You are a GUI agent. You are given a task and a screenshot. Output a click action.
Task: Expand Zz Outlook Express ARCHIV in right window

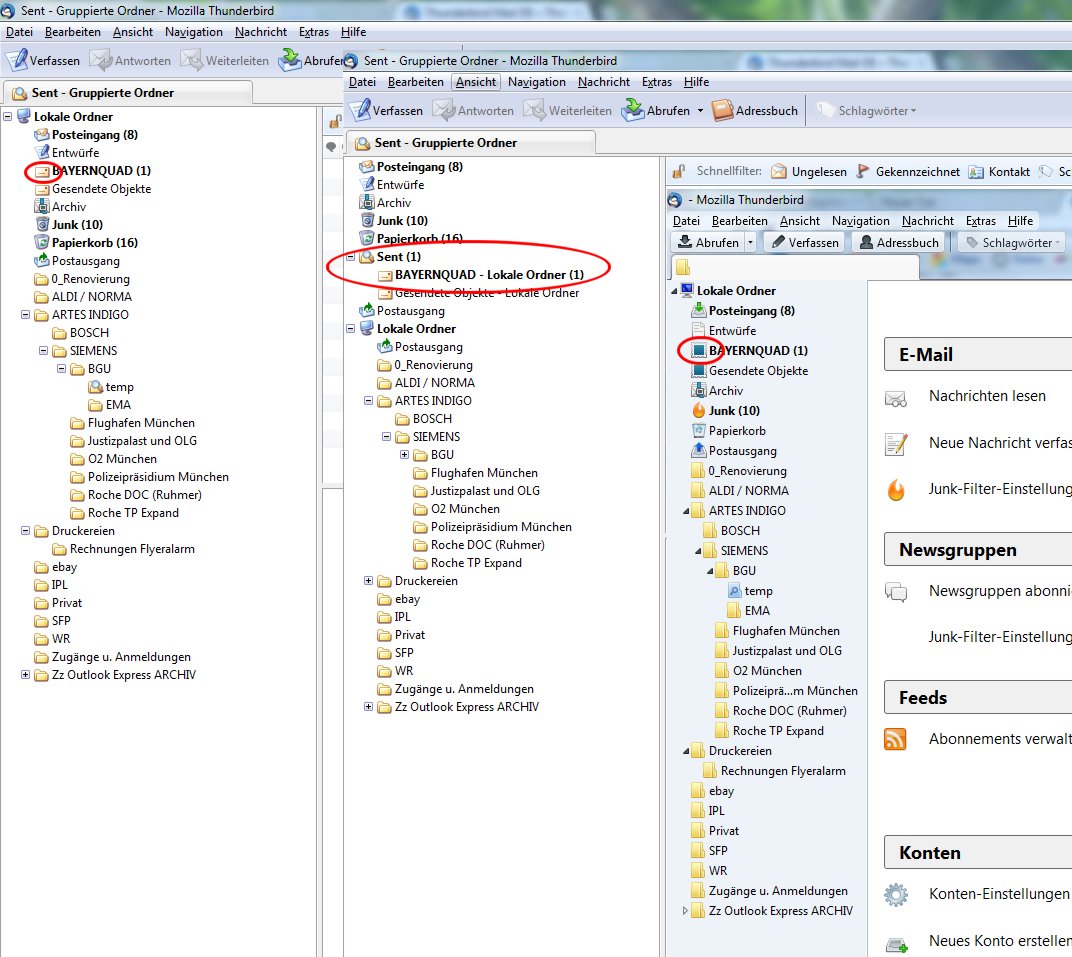coord(686,911)
